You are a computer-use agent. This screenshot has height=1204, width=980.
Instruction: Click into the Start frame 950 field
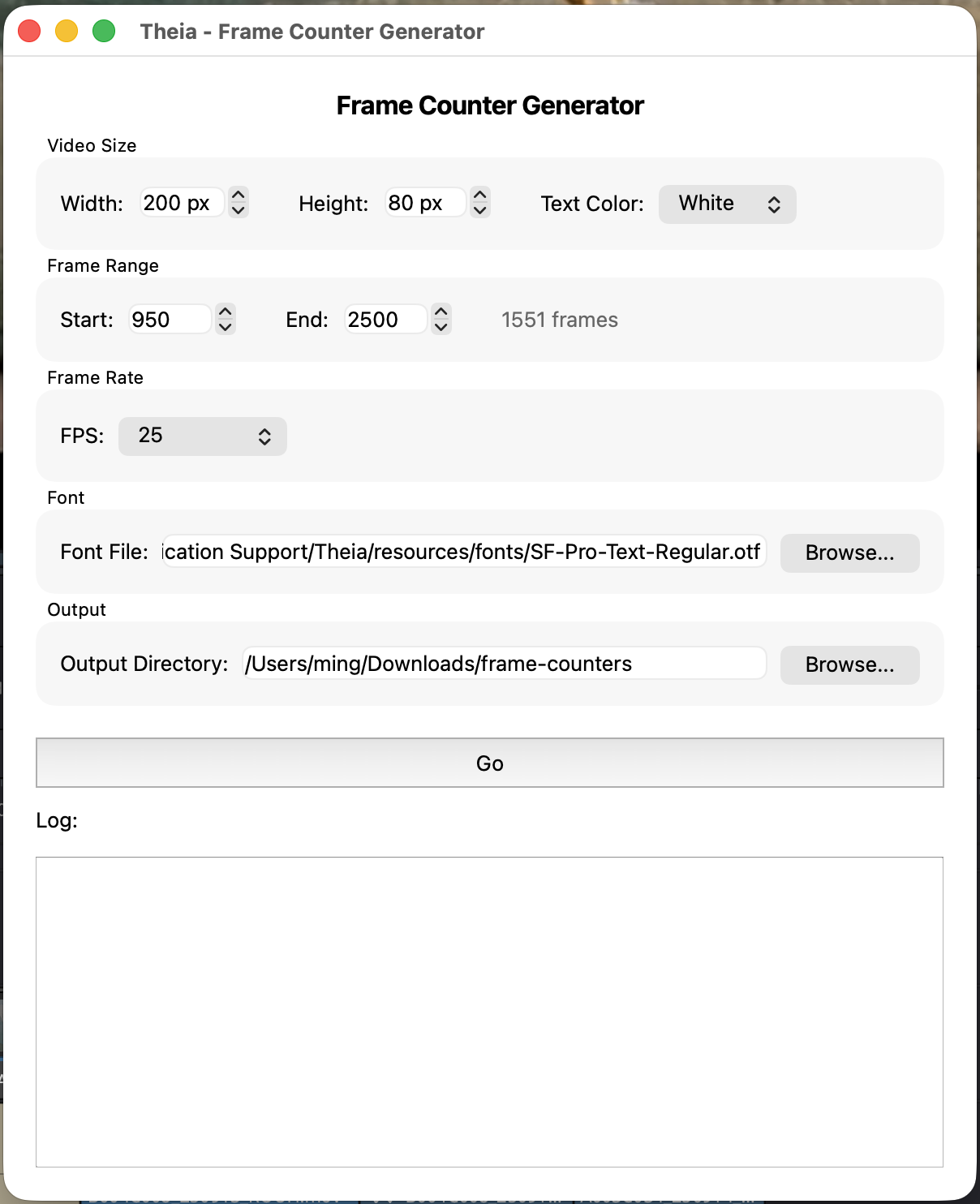(x=170, y=319)
